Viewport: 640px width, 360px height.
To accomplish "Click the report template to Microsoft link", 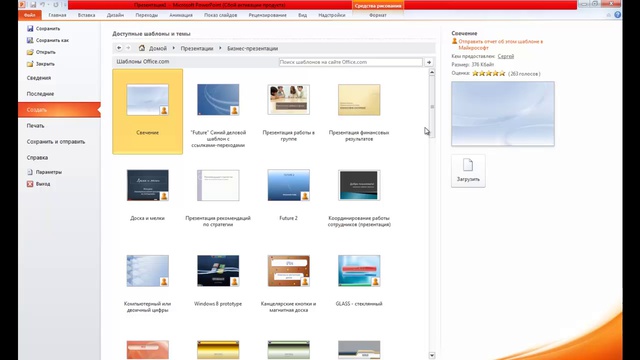I will (x=500, y=44).
